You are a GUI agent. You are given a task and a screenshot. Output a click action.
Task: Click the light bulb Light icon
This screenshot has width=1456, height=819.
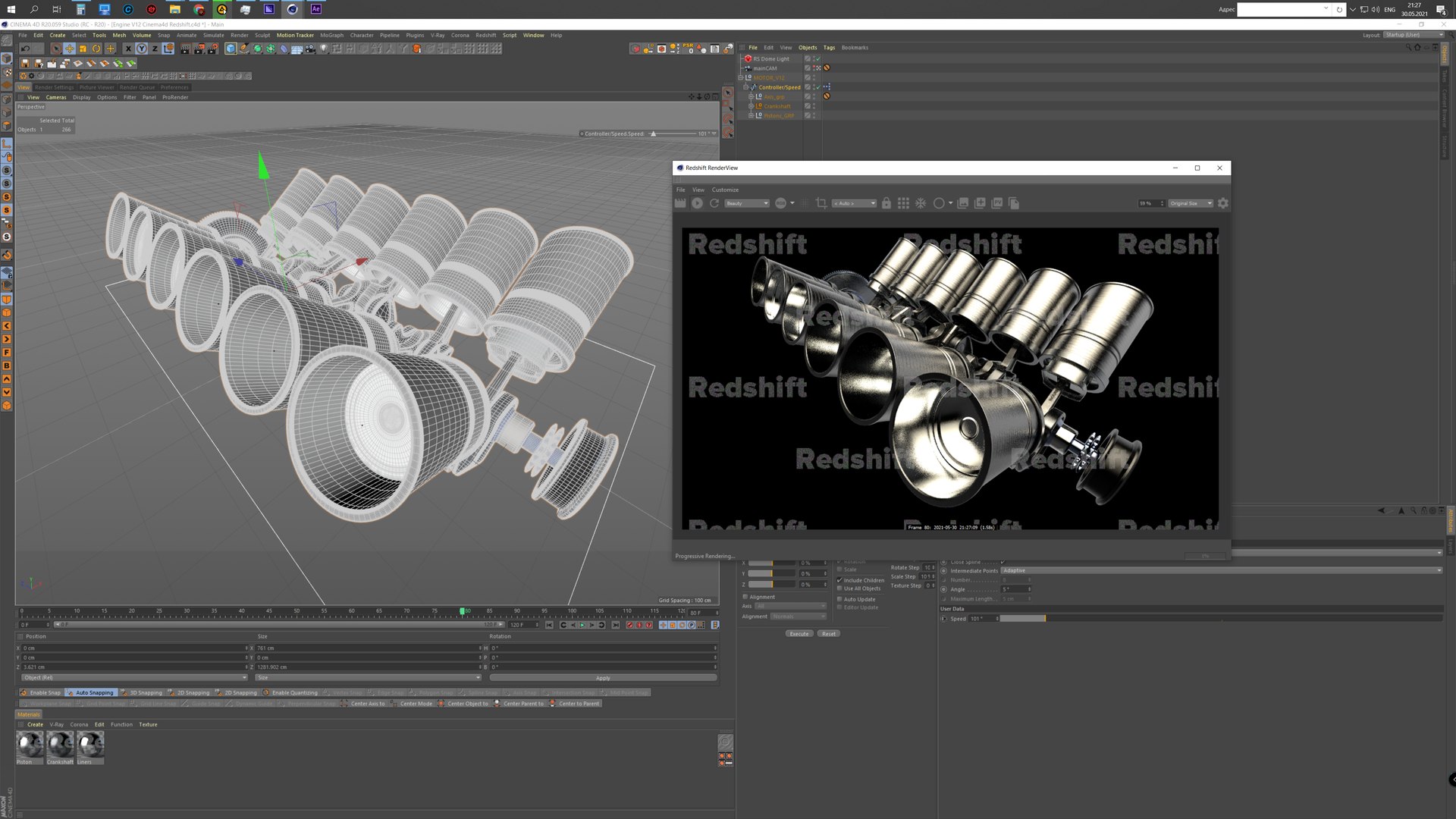[x=324, y=49]
